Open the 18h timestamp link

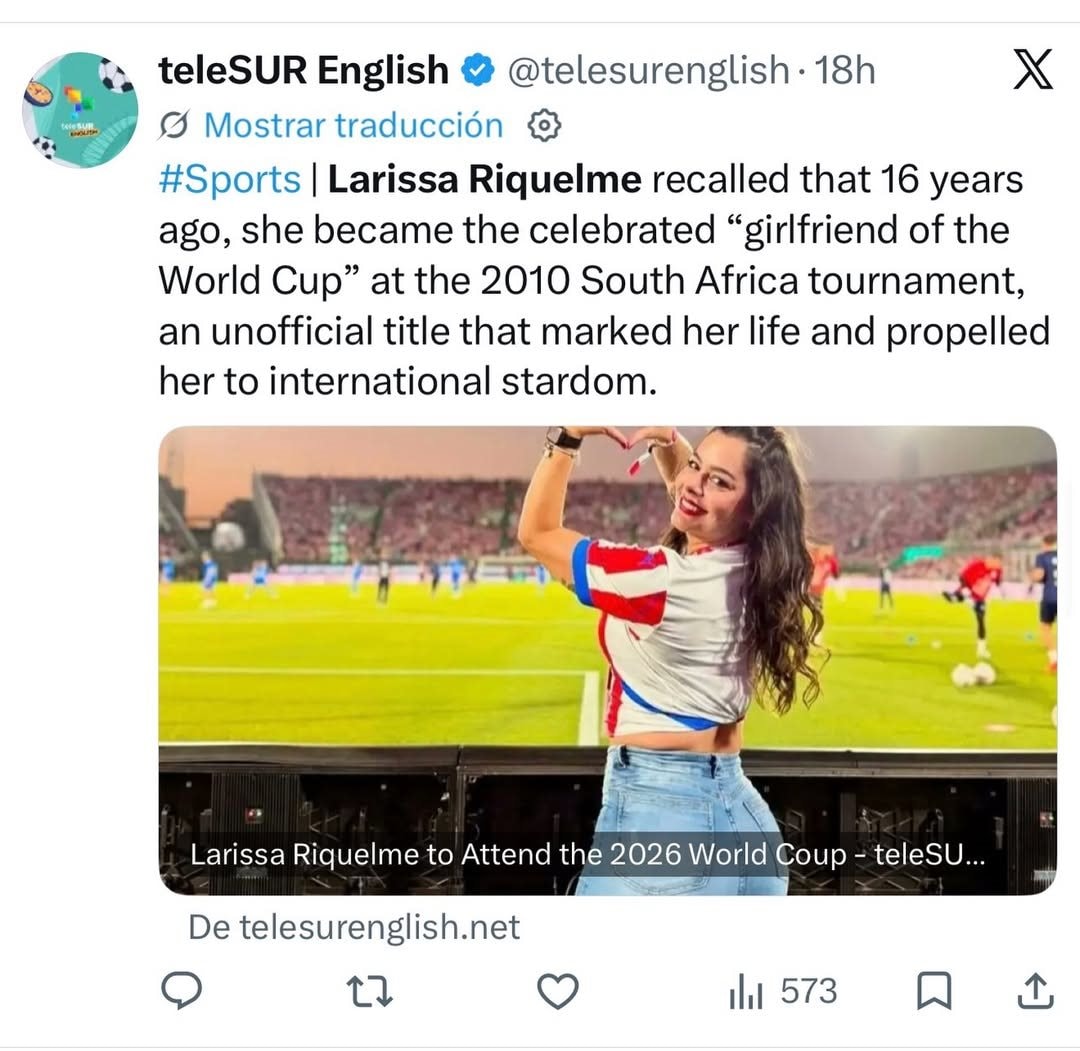pyautogui.click(x=845, y=70)
